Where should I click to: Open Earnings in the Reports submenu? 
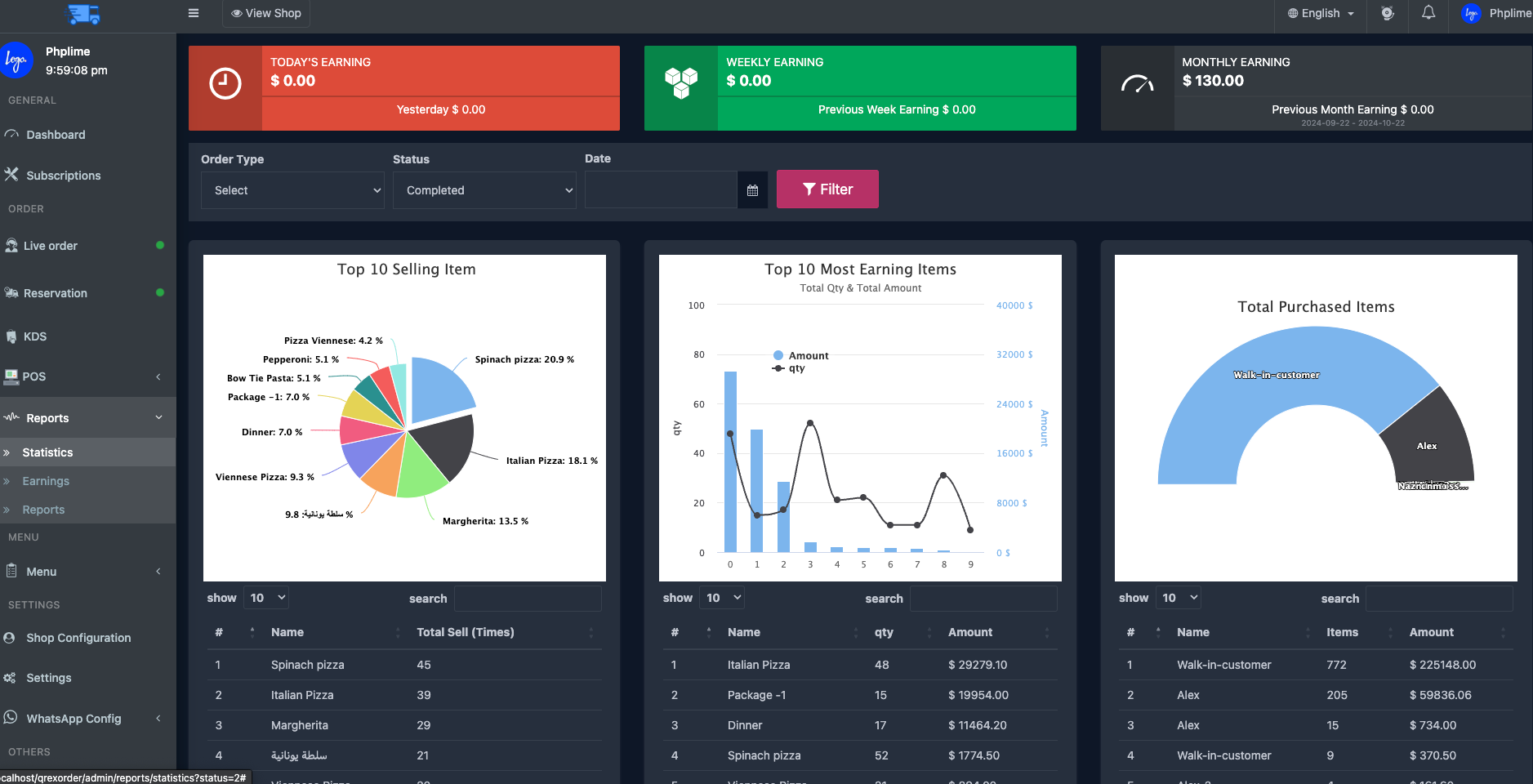[x=46, y=481]
